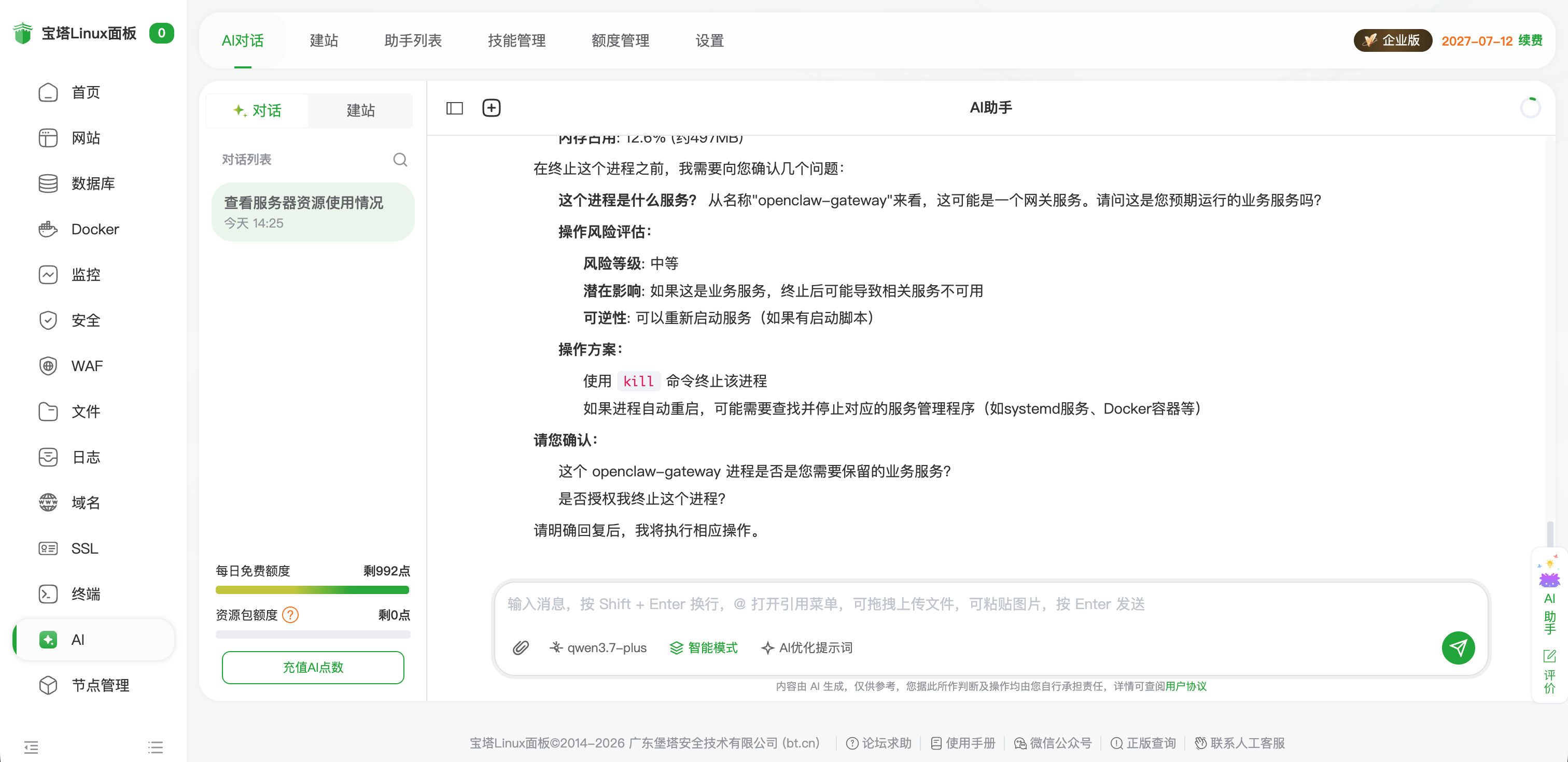
Task: Open the 设置 tab
Action: 710,41
